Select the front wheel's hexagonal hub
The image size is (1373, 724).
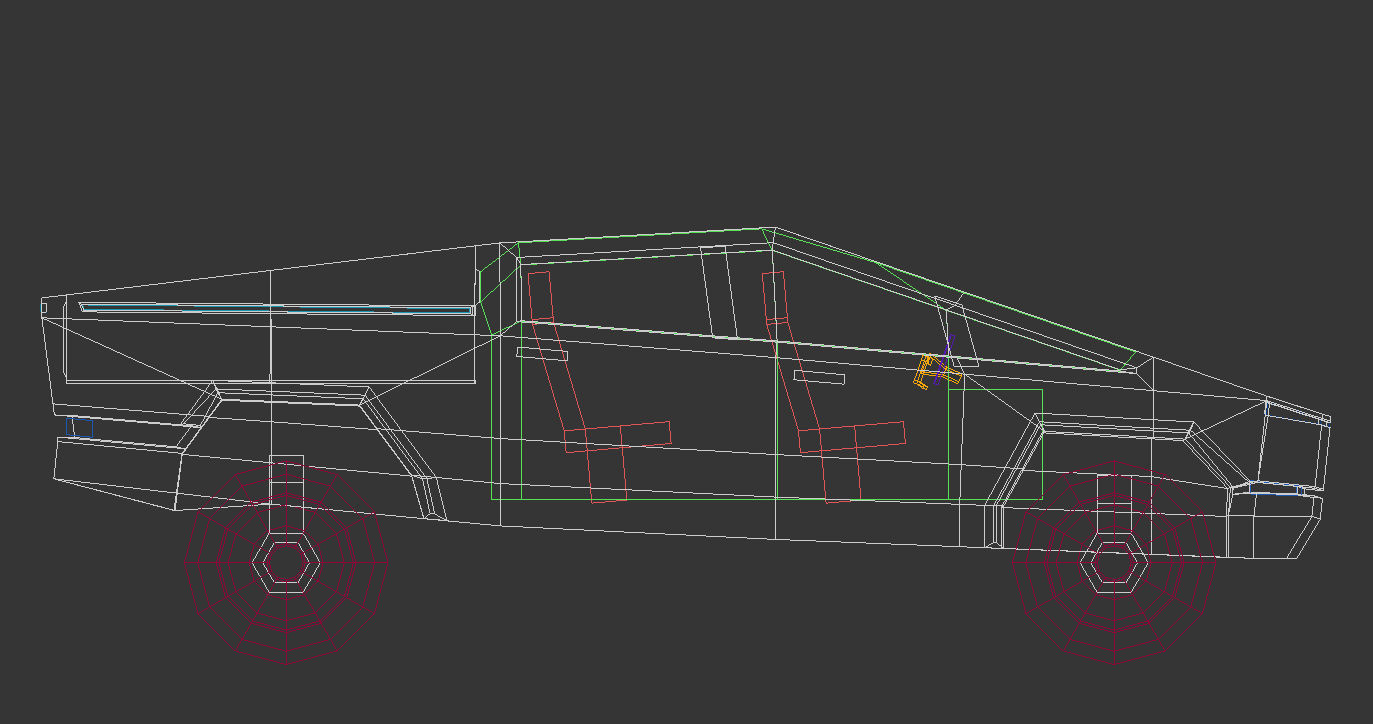click(x=1114, y=564)
